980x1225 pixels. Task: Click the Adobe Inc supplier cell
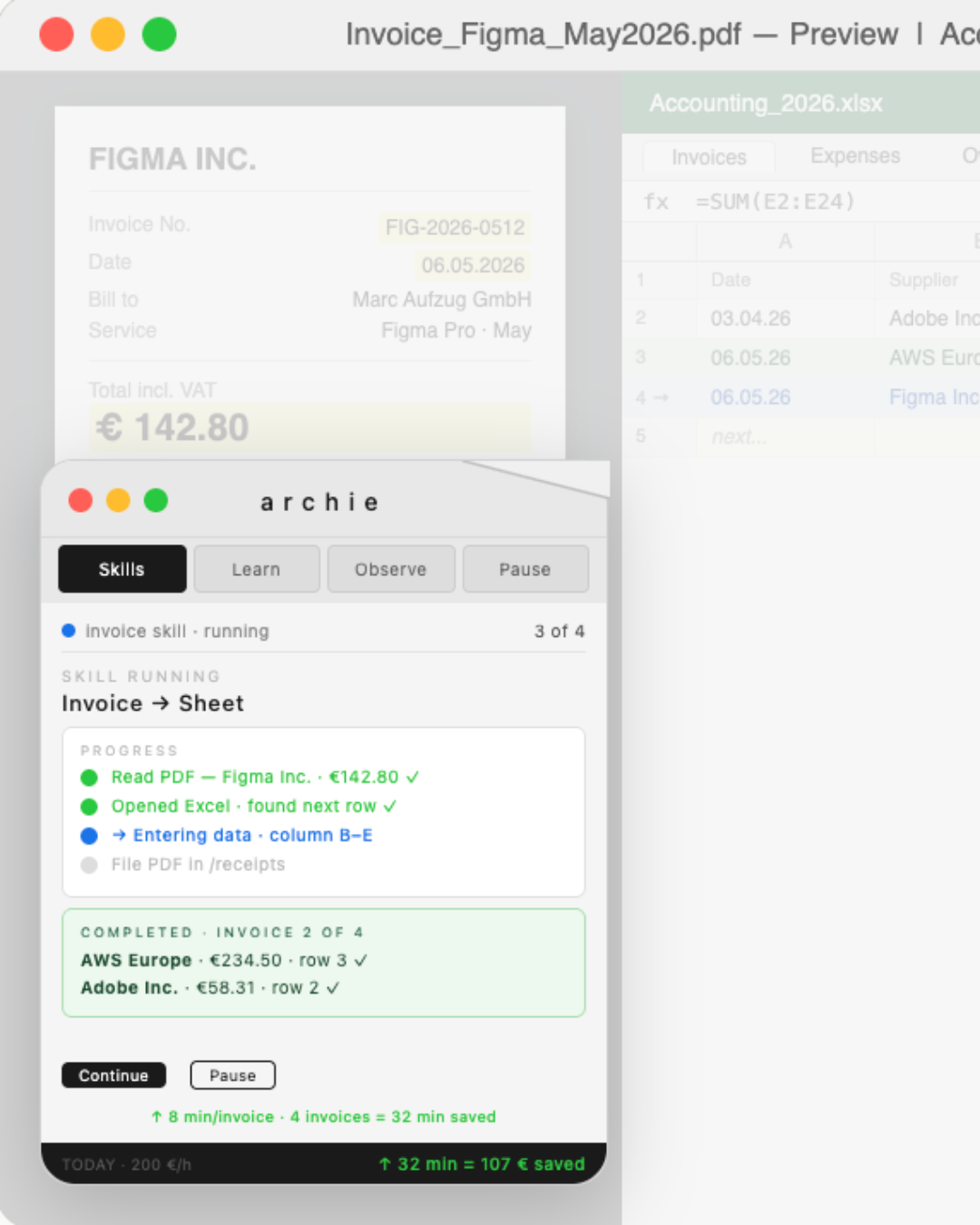click(x=928, y=318)
